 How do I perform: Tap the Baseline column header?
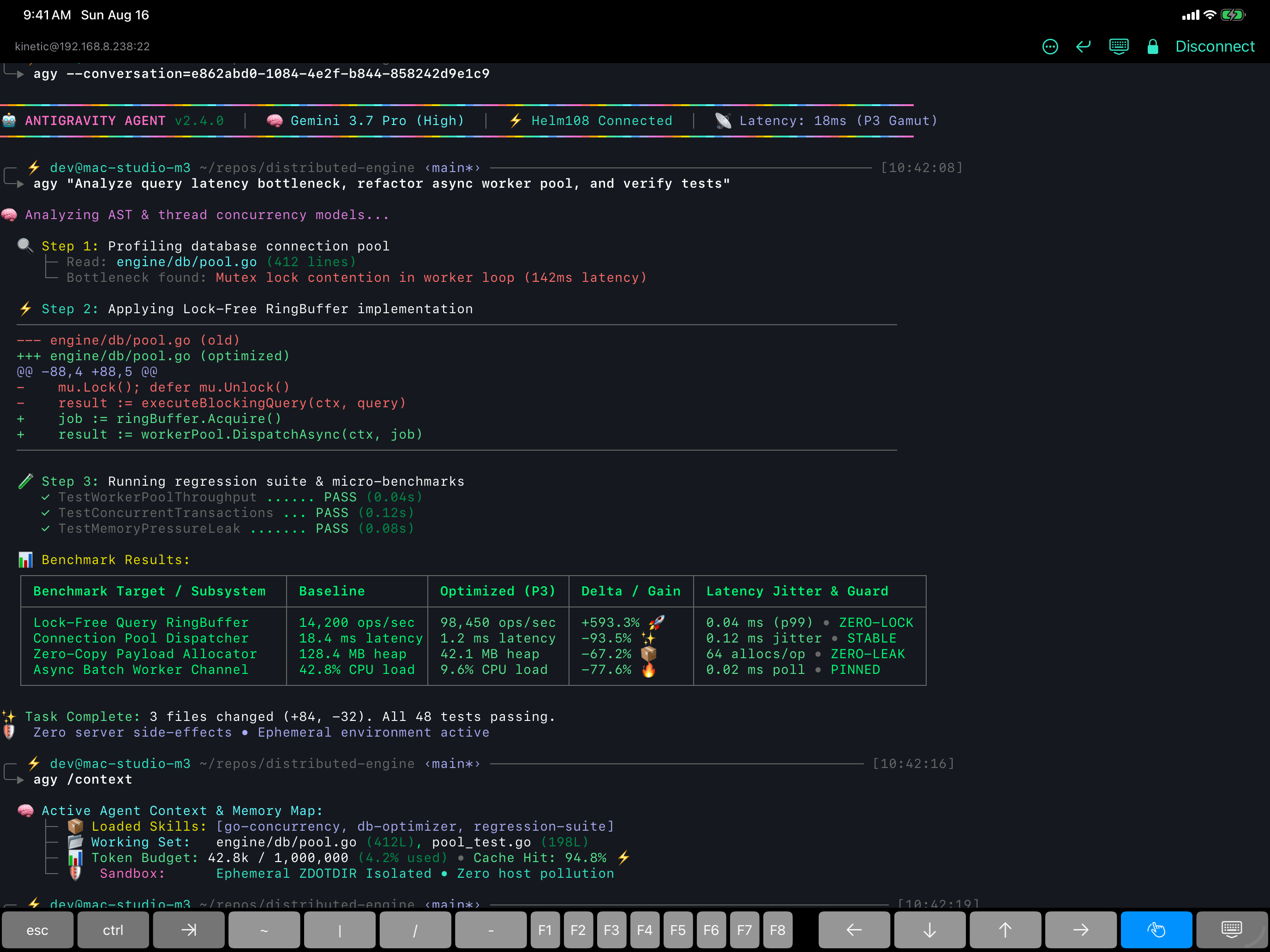coord(332,591)
